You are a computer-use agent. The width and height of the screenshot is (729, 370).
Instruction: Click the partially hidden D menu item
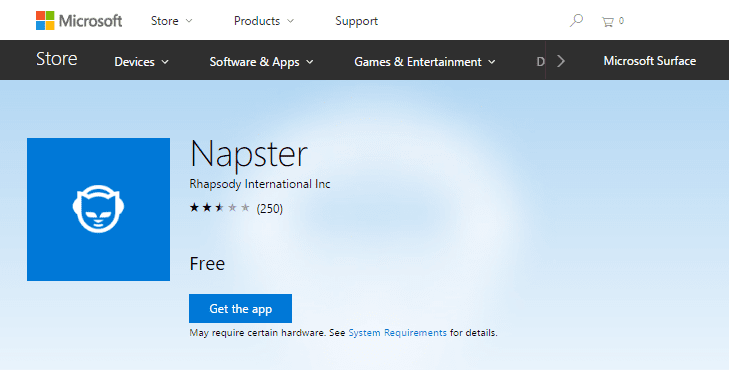[540, 62]
